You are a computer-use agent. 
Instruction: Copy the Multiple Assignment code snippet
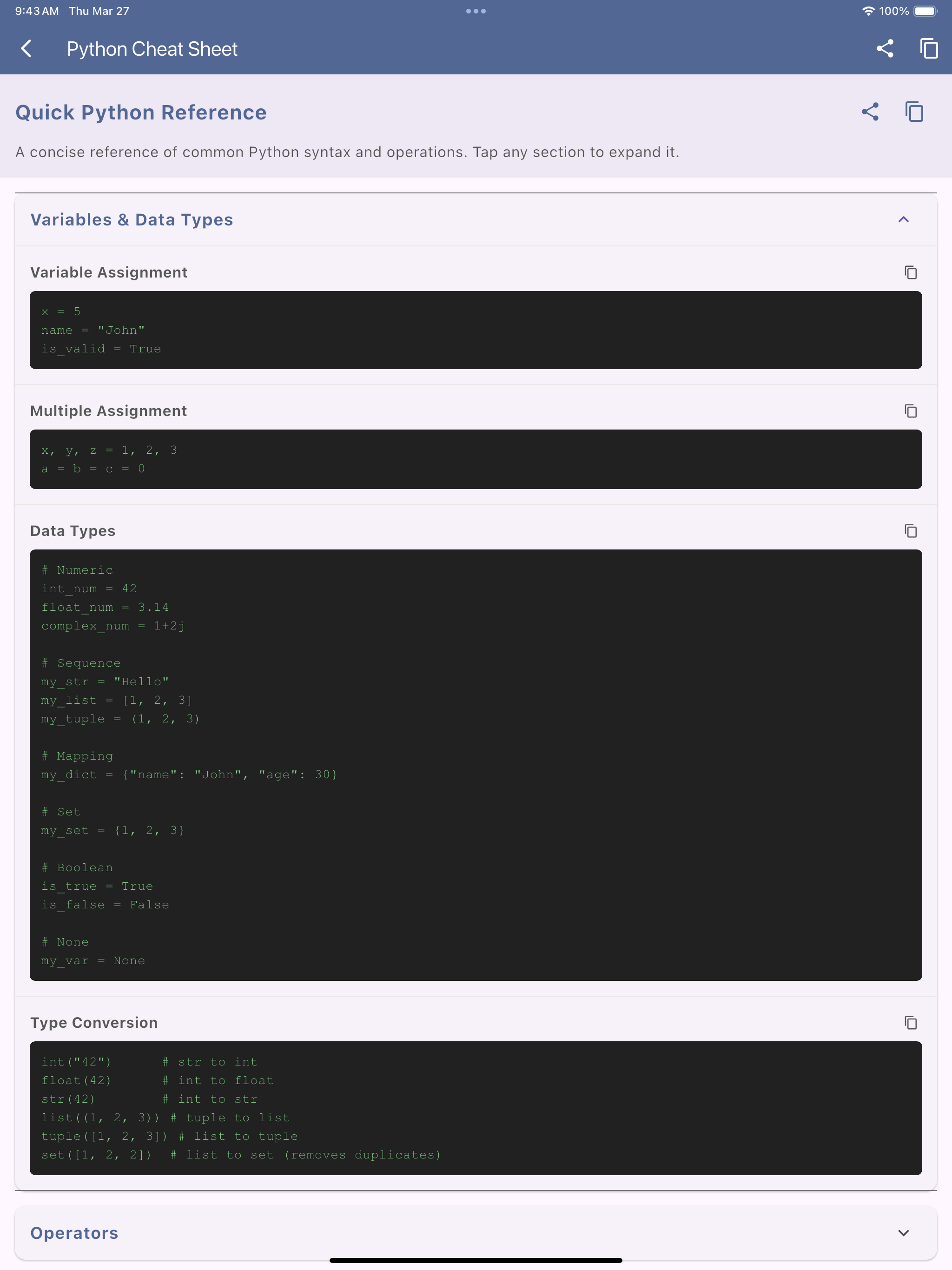pyautogui.click(x=910, y=411)
